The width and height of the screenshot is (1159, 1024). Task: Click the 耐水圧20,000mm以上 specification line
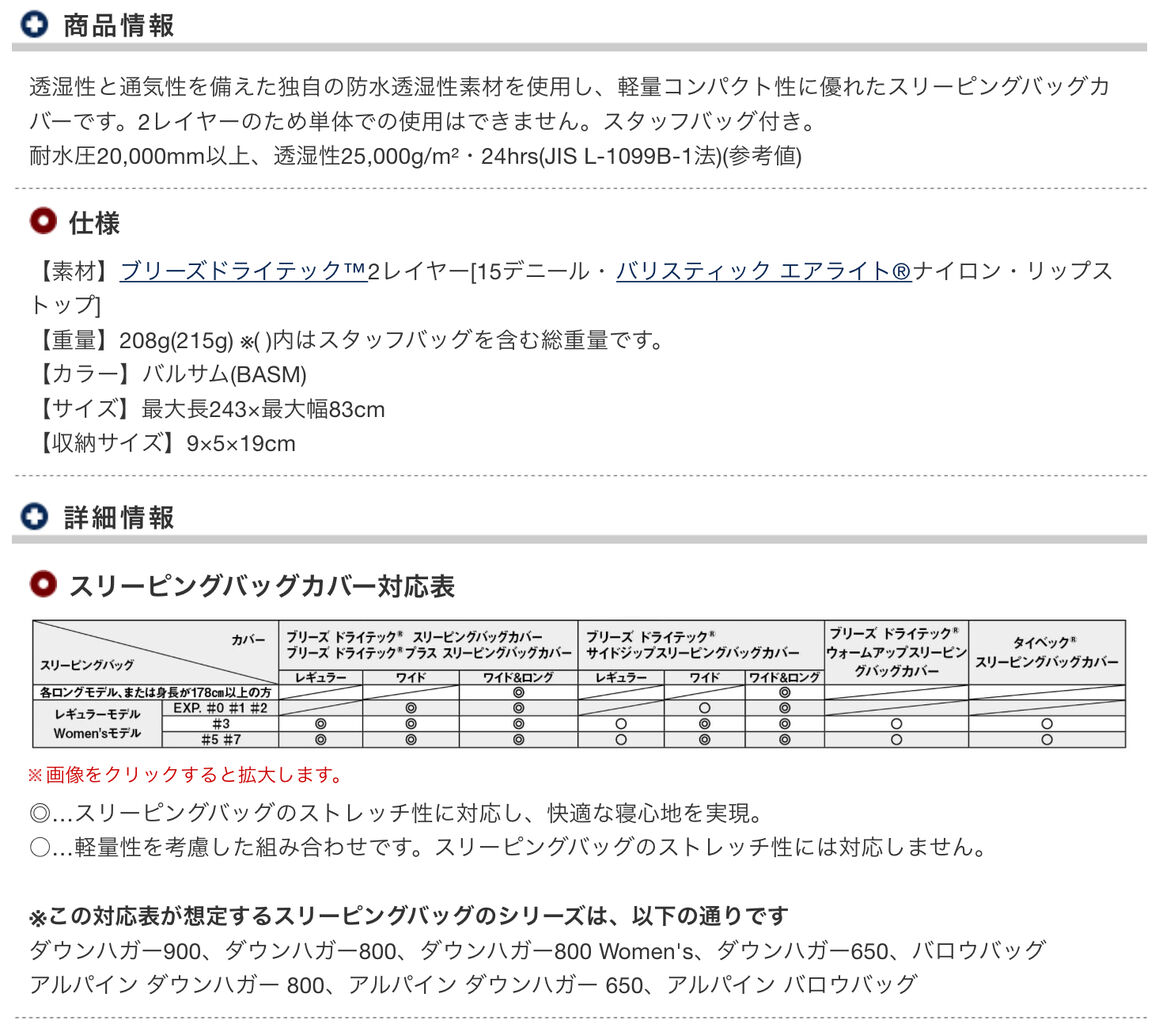415,155
